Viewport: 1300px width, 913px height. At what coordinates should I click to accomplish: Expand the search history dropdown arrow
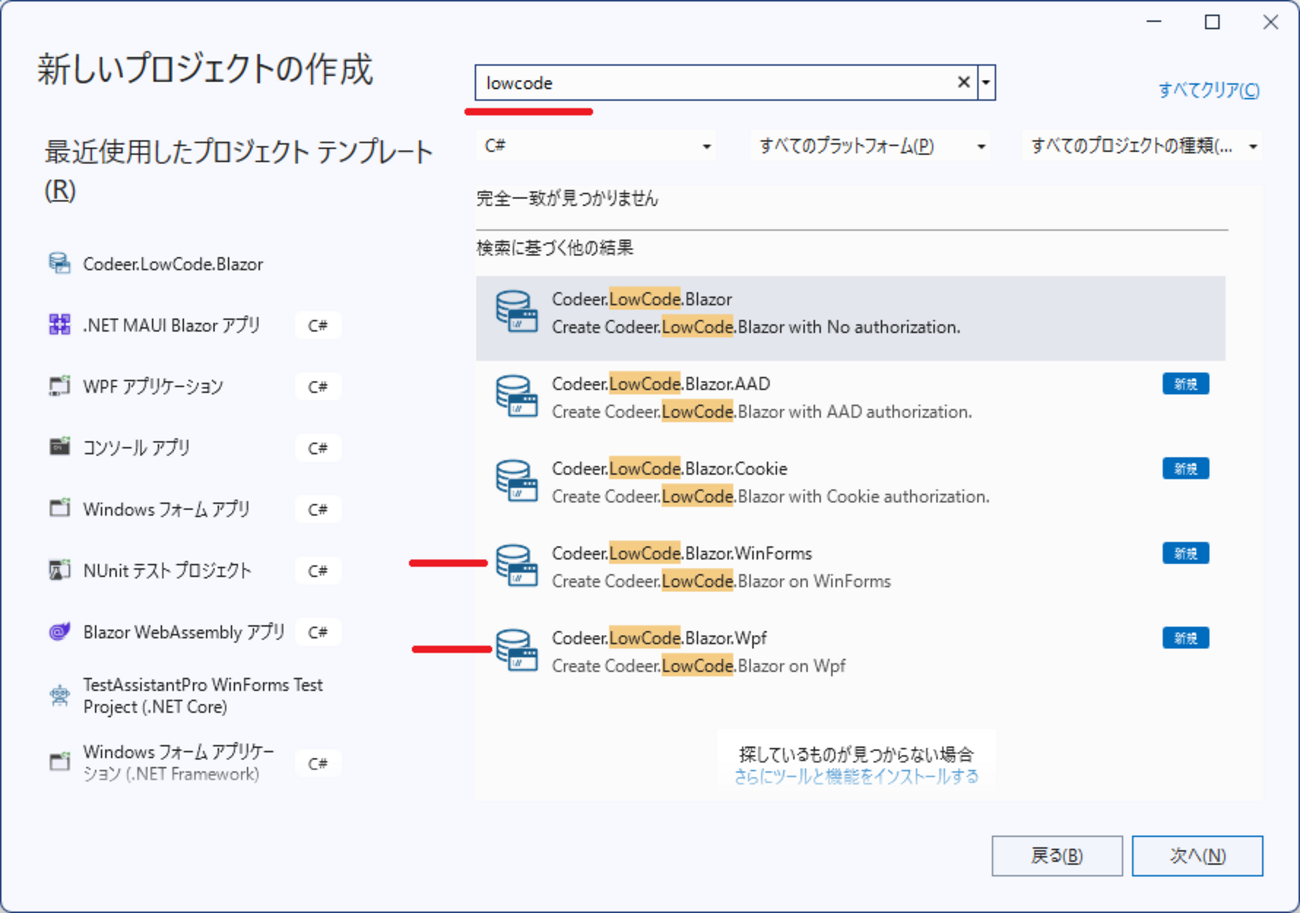pos(987,83)
